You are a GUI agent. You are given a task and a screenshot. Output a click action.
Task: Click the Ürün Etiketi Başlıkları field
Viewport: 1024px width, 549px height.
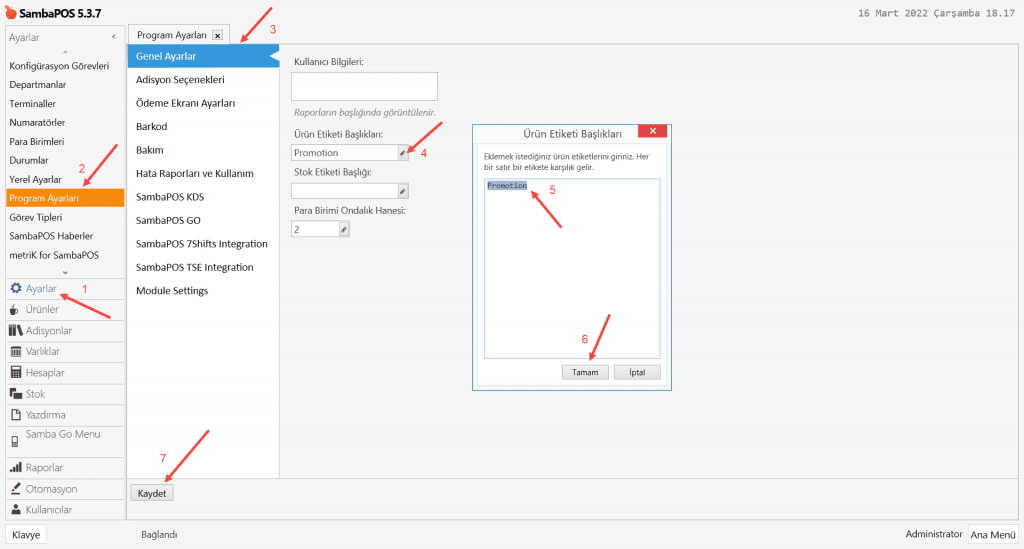tap(345, 153)
